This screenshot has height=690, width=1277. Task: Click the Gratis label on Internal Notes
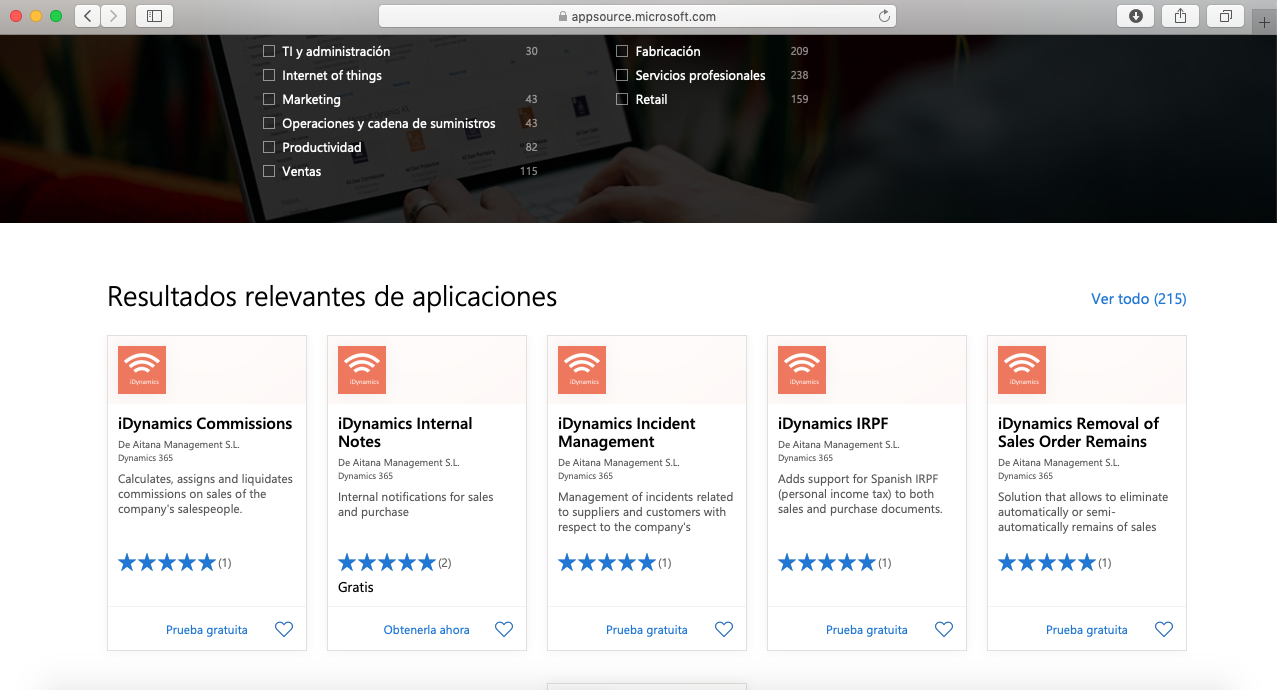pos(356,587)
